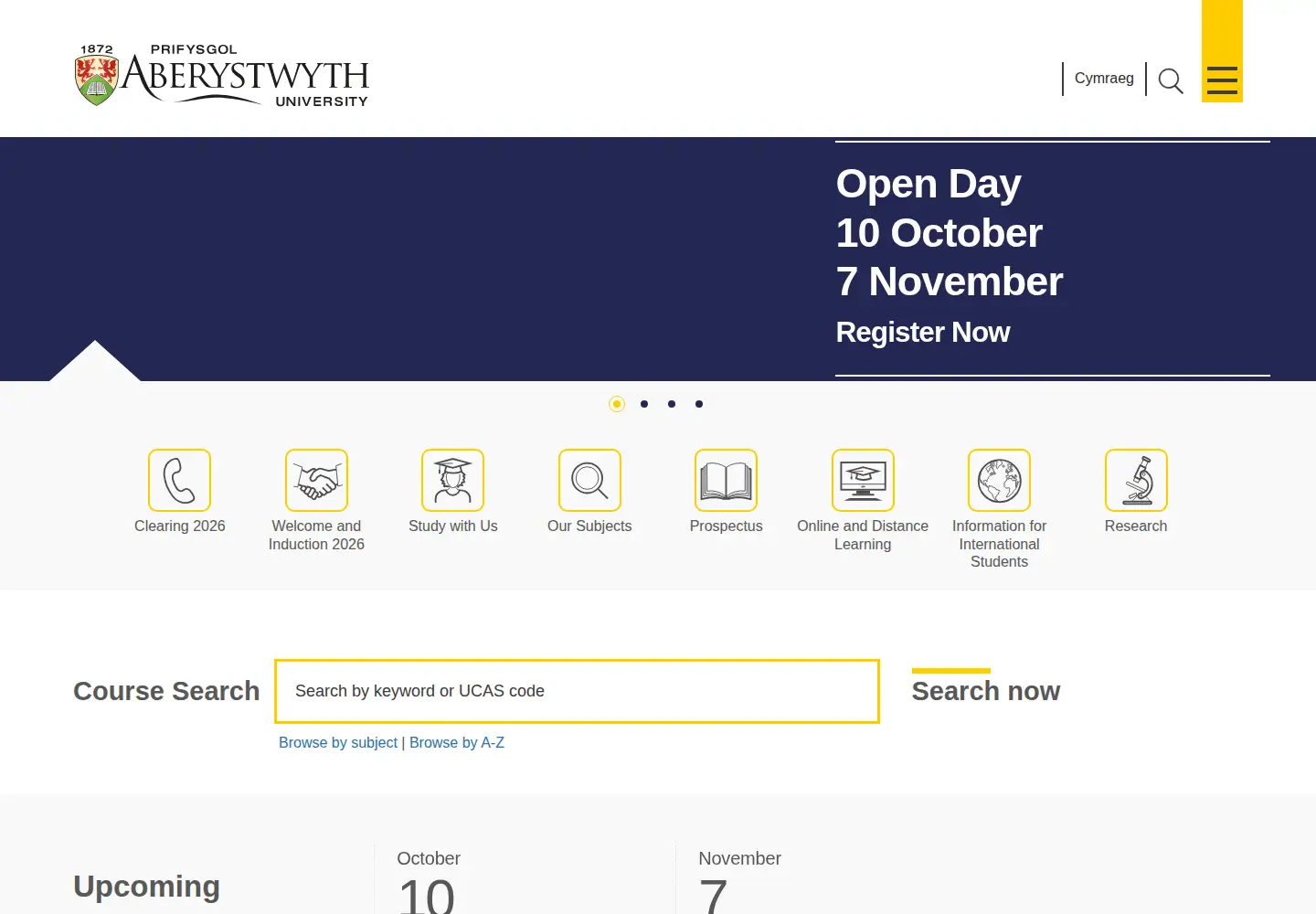Open the yellow hamburger menu
Viewport: 1316px width, 914px height.
coord(1222,80)
